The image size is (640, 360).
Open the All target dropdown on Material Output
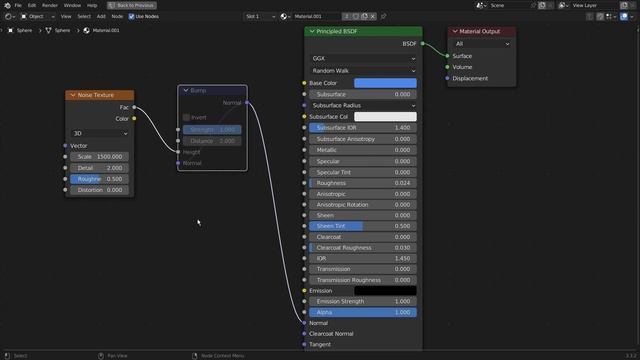pyautogui.click(x=482, y=44)
